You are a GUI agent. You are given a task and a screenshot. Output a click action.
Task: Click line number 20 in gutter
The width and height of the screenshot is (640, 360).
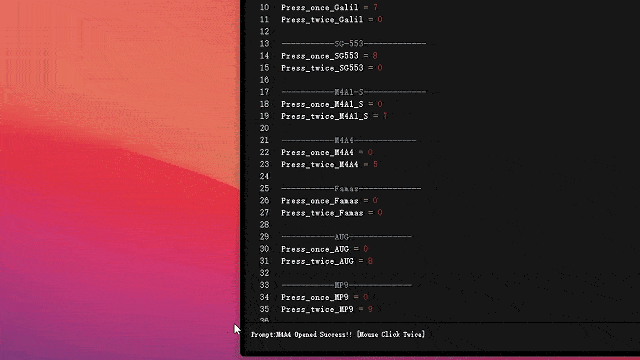point(264,128)
